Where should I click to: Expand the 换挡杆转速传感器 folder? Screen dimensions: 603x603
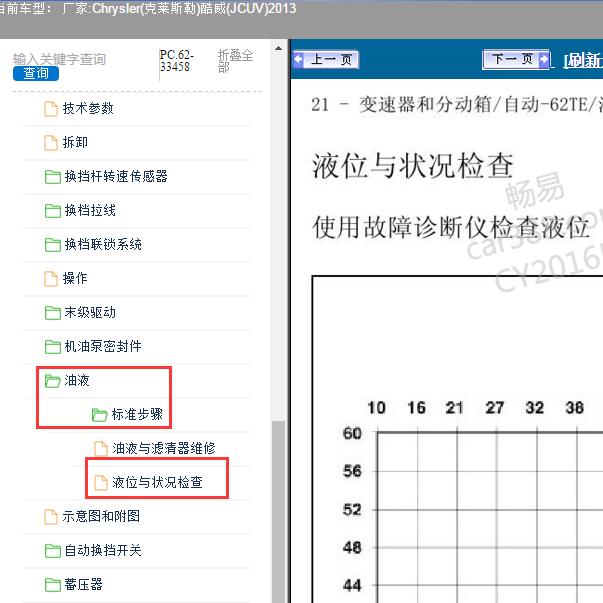[x=116, y=176]
